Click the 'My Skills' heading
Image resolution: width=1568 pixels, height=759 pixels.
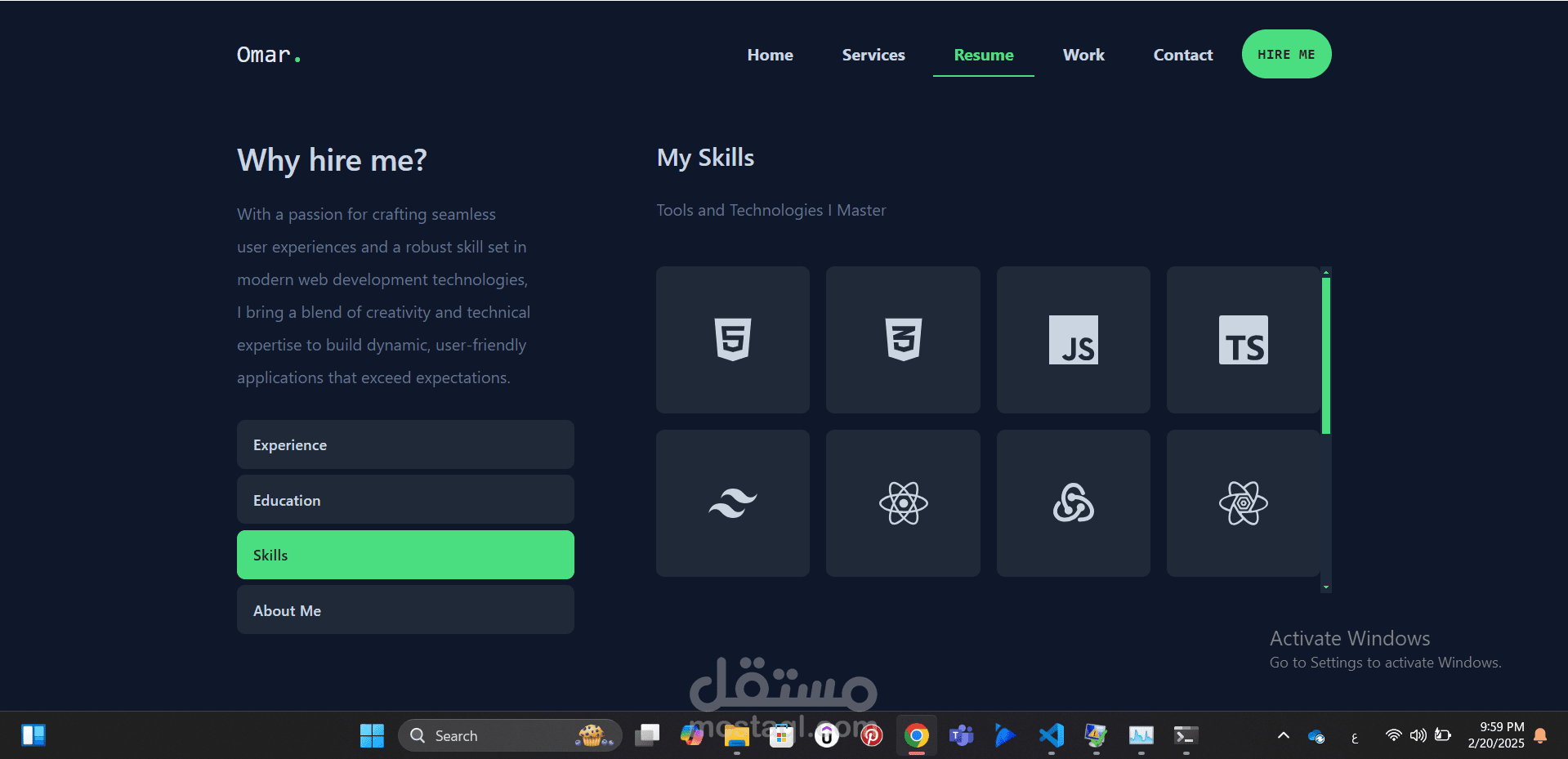[x=706, y=158]
